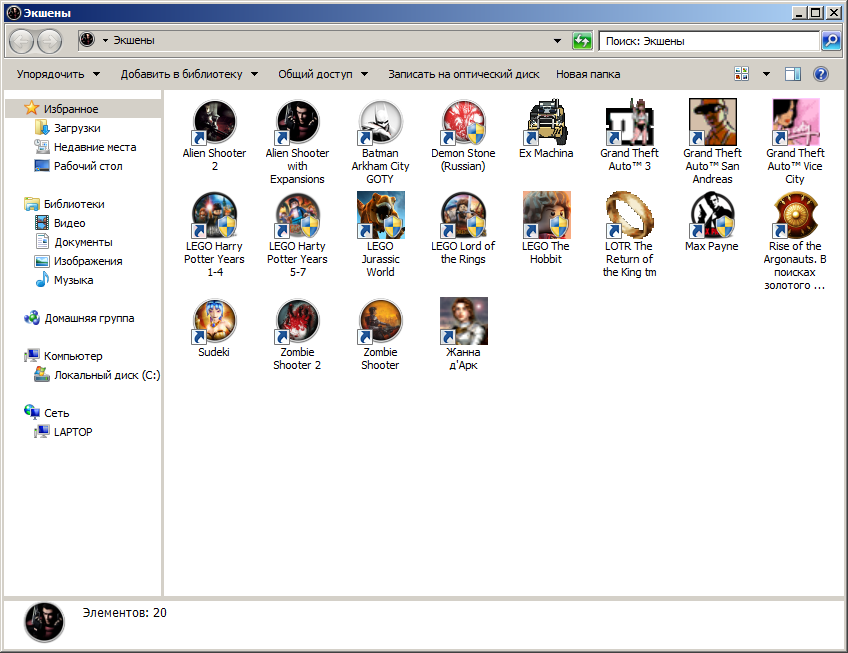This screenshot has width=848, height=653.
Task: Expand the address bar history dropdown
Action: point(557,41)
